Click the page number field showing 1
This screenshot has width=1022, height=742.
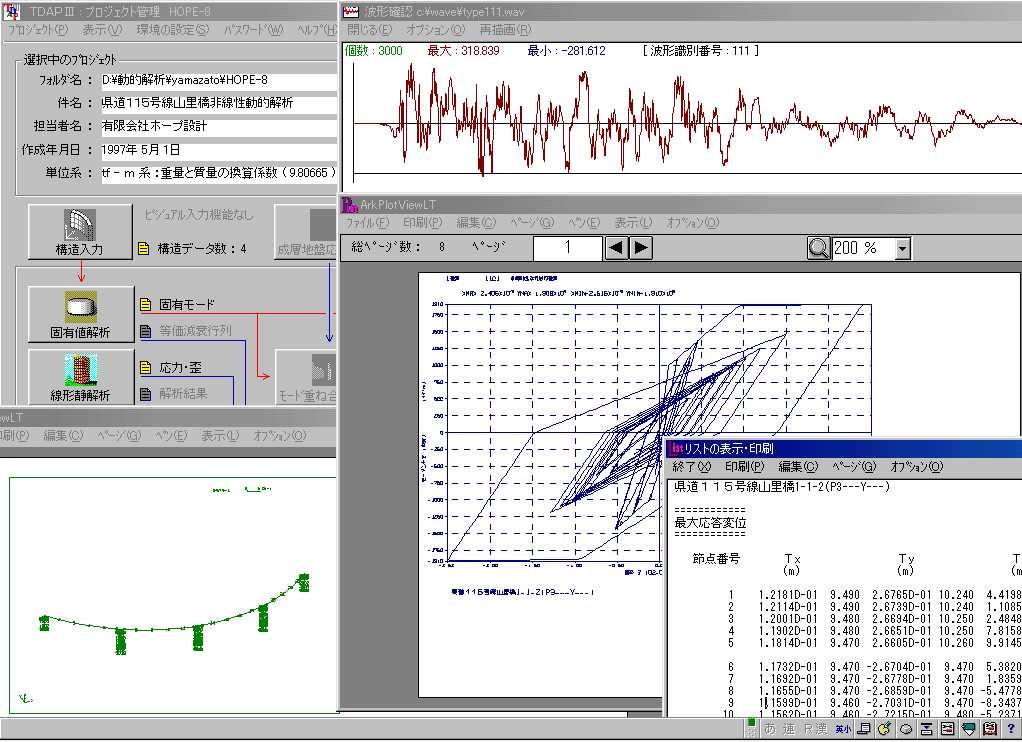point(567,248)
